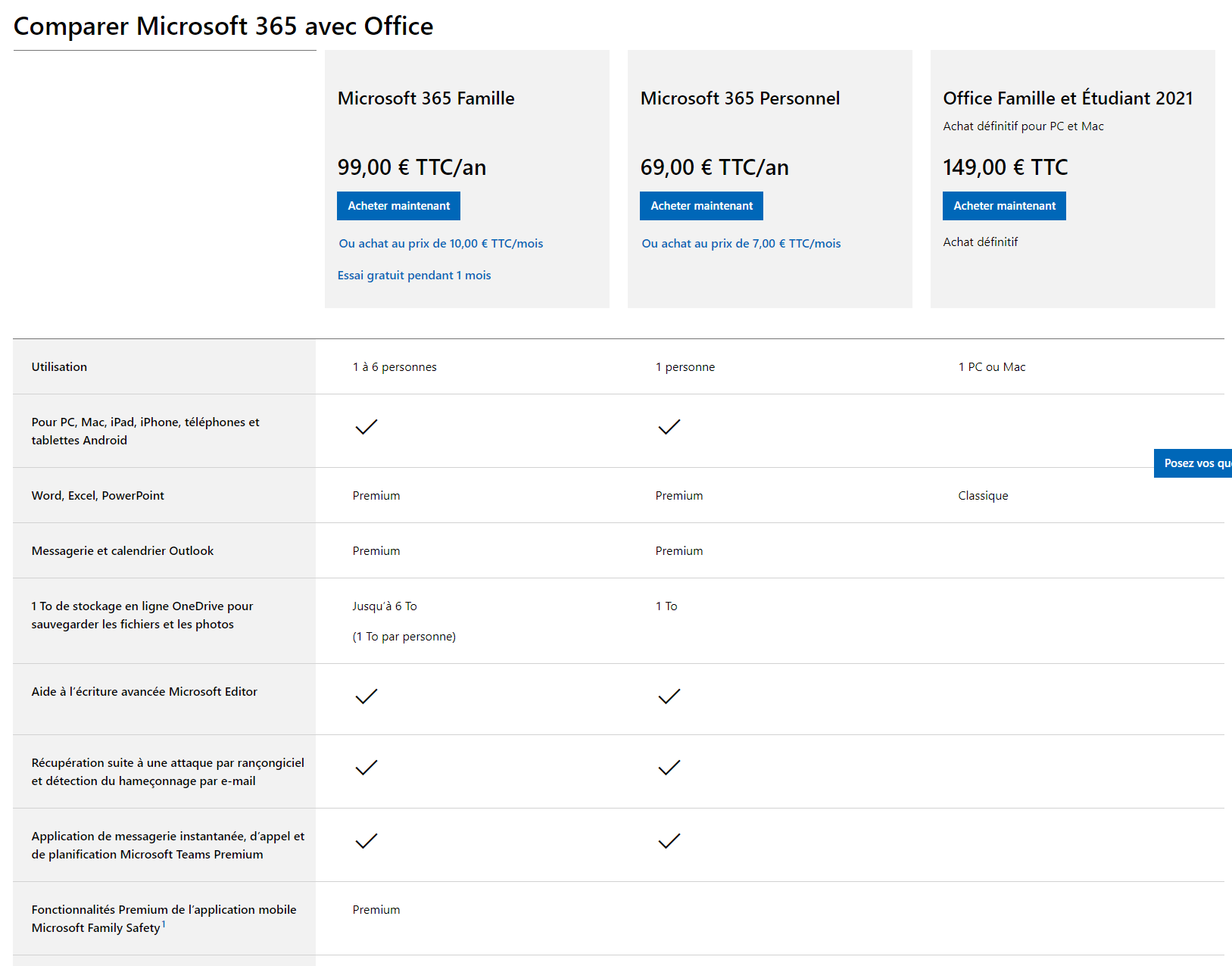Buy Microsoft 365 Personnel with Acheter maintenant

(x=701, y=206)
